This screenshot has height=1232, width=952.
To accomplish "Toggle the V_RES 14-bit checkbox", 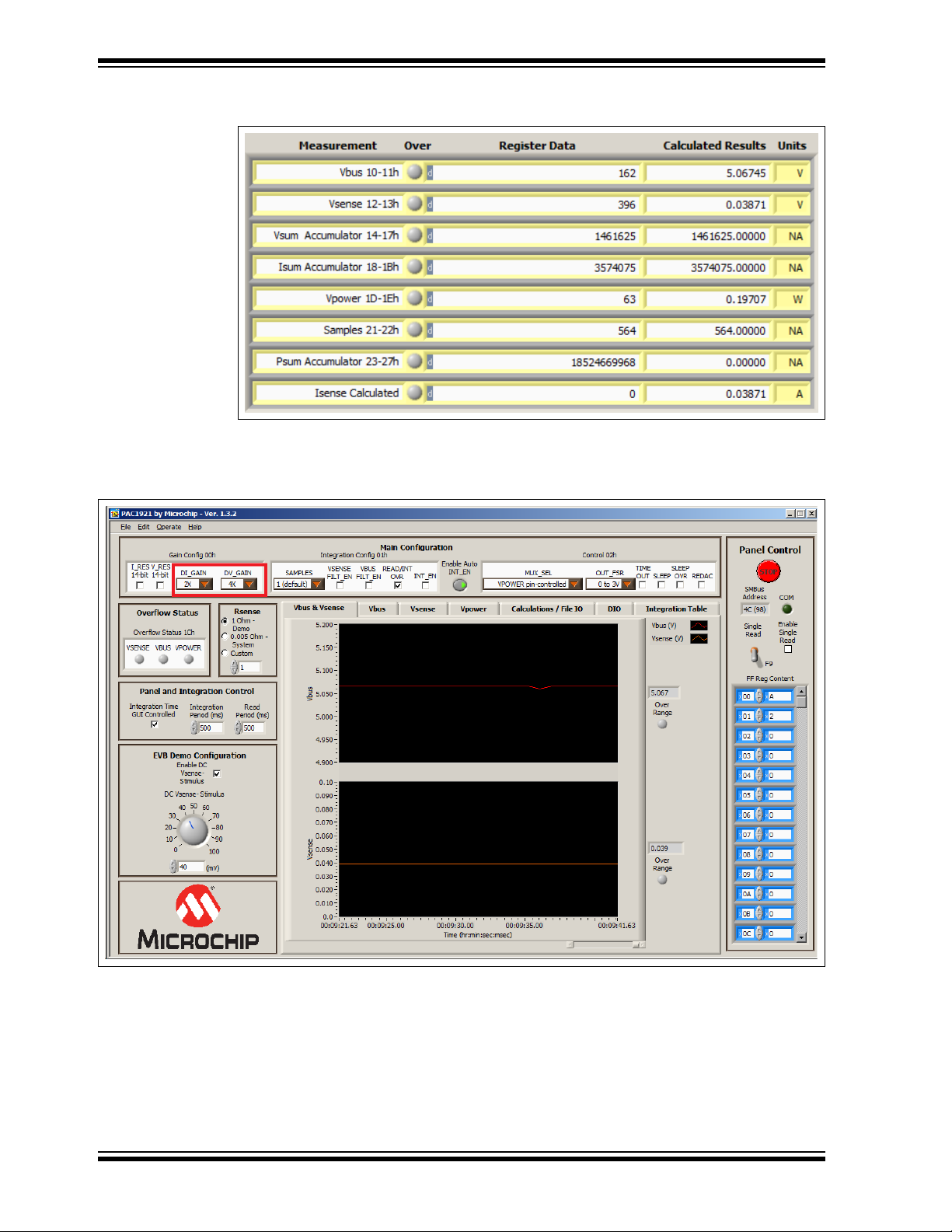I will 160,585.
